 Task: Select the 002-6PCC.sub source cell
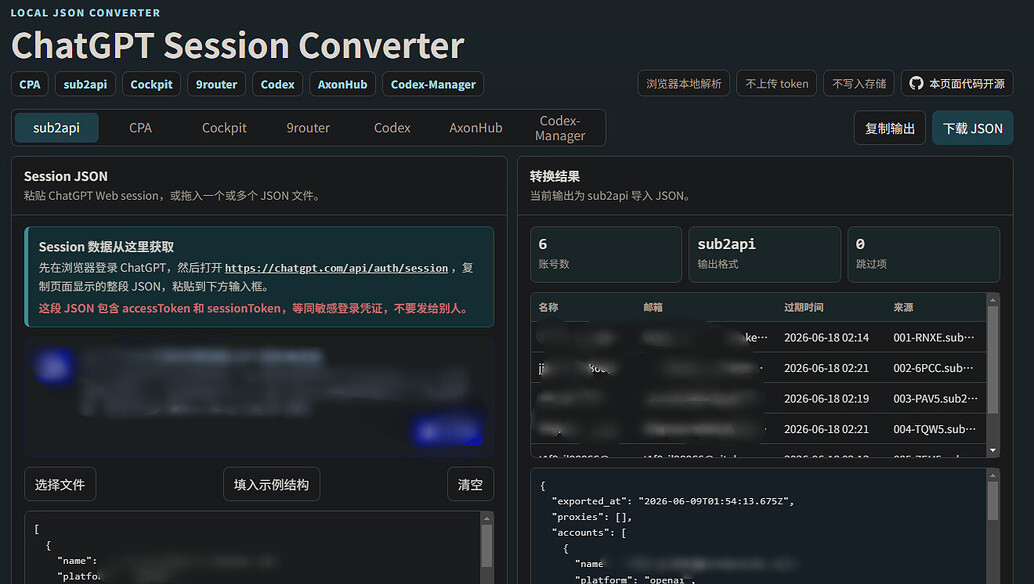(933, 368)
